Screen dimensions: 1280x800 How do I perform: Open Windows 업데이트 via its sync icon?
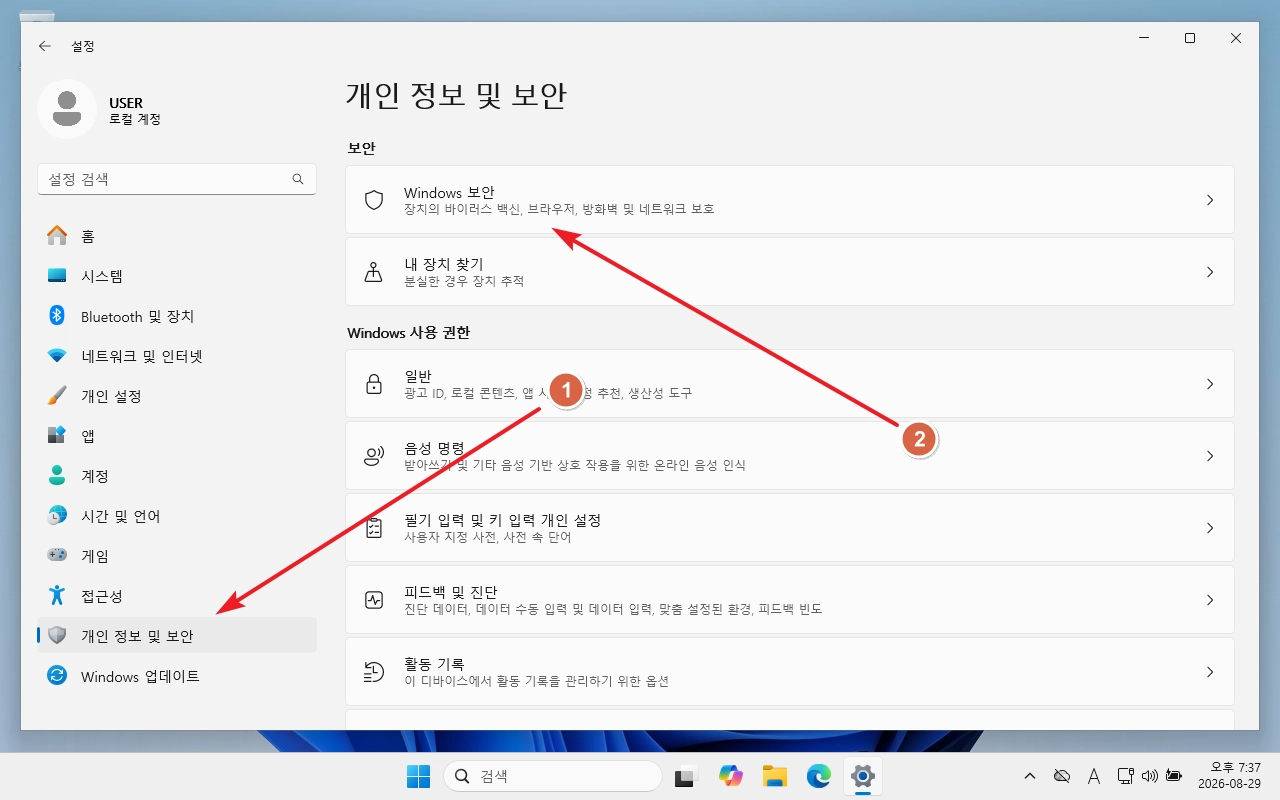pyautogui.click(x=57, y=676)
